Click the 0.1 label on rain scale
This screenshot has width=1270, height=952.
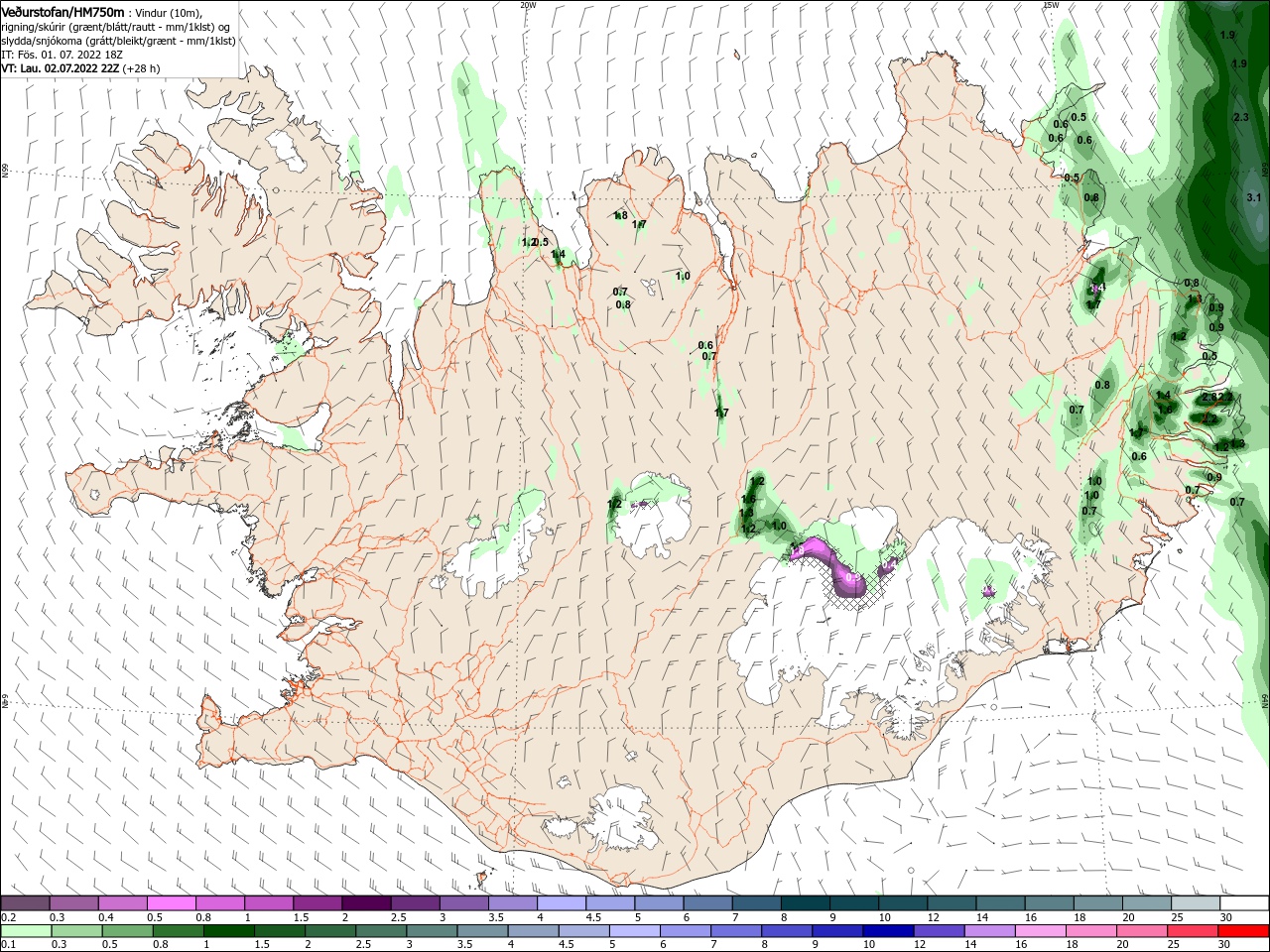click(9, 944)
